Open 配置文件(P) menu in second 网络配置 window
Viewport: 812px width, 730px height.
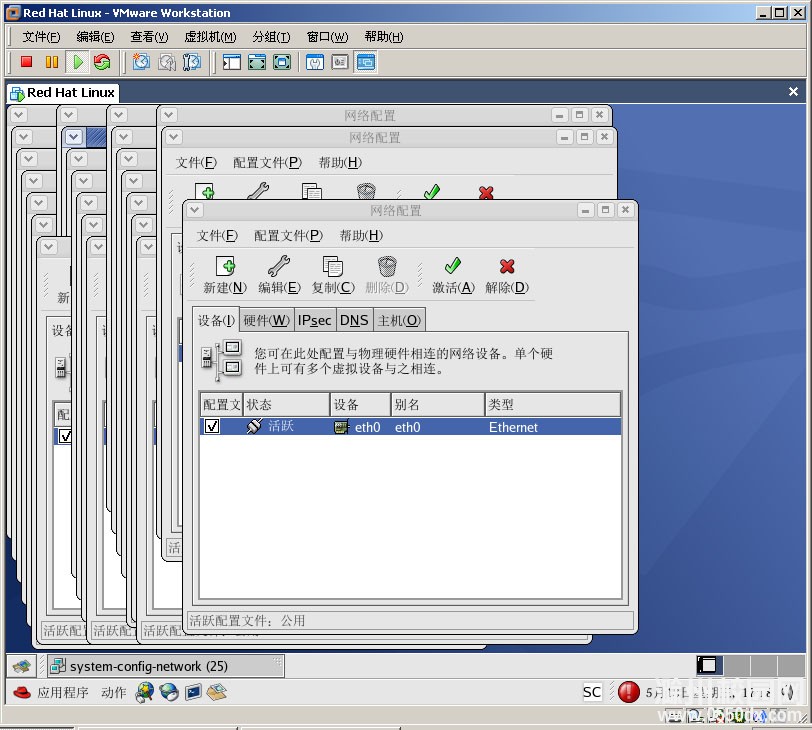coord(267,163)
